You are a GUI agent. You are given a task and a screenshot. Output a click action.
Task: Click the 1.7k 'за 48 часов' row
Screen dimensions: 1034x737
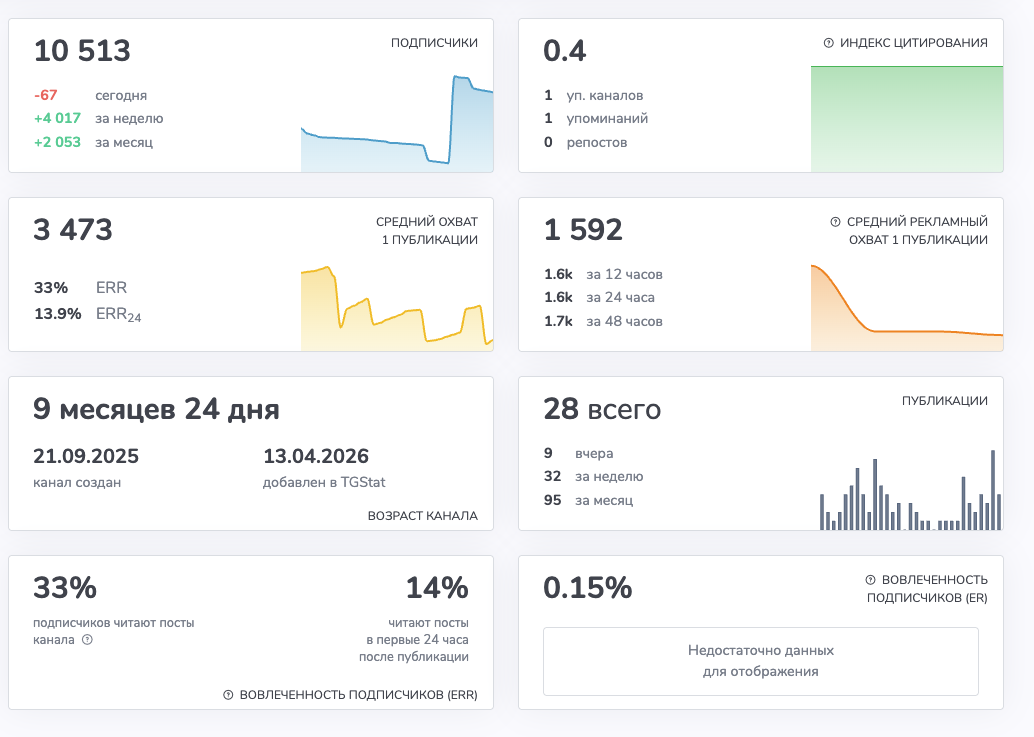(x=603, y=321)
